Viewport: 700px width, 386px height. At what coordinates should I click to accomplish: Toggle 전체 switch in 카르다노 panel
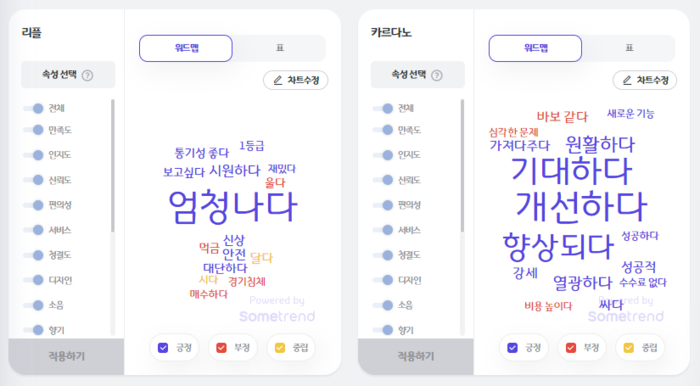(383, 108)
